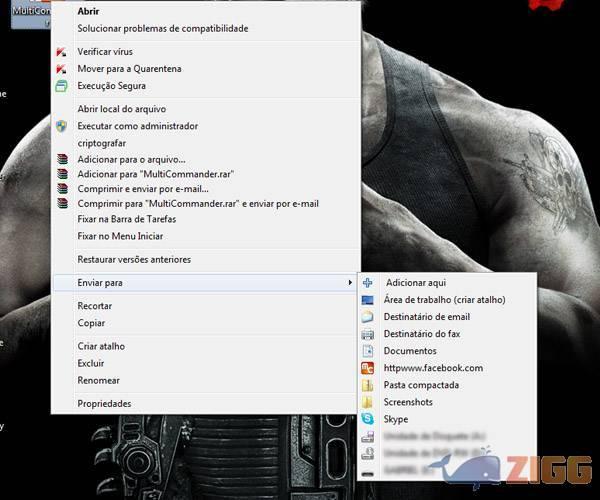The image size is (600, 500).
Task: Click the Skype icon in the submenu
Action: pos(367,419)
